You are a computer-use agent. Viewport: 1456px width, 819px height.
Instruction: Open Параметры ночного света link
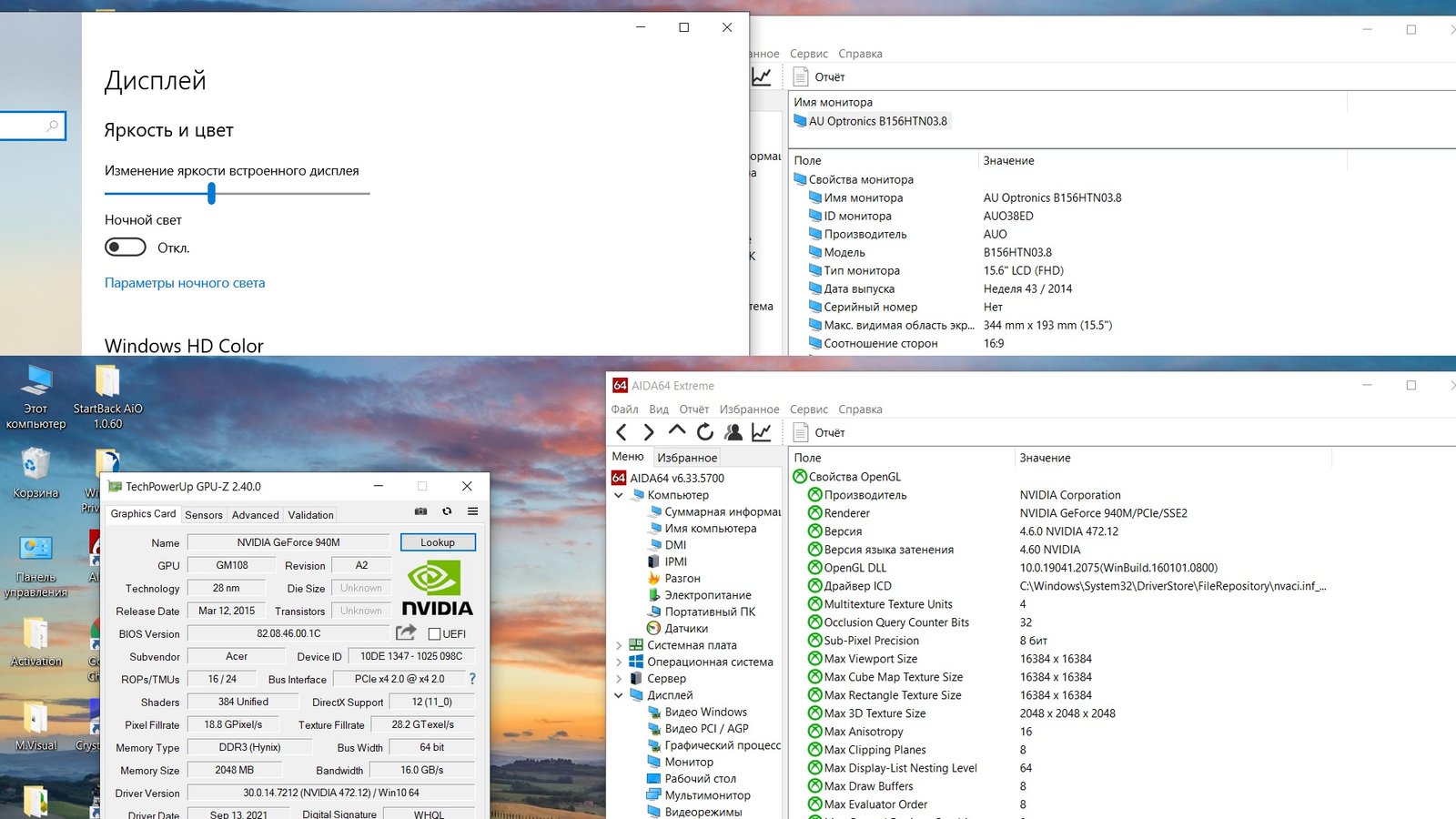tap(185, 283)
